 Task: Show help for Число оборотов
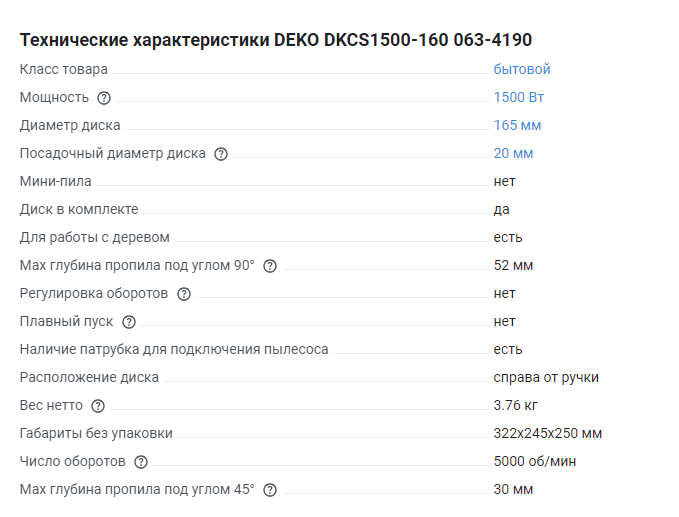[x=141, y=462]
